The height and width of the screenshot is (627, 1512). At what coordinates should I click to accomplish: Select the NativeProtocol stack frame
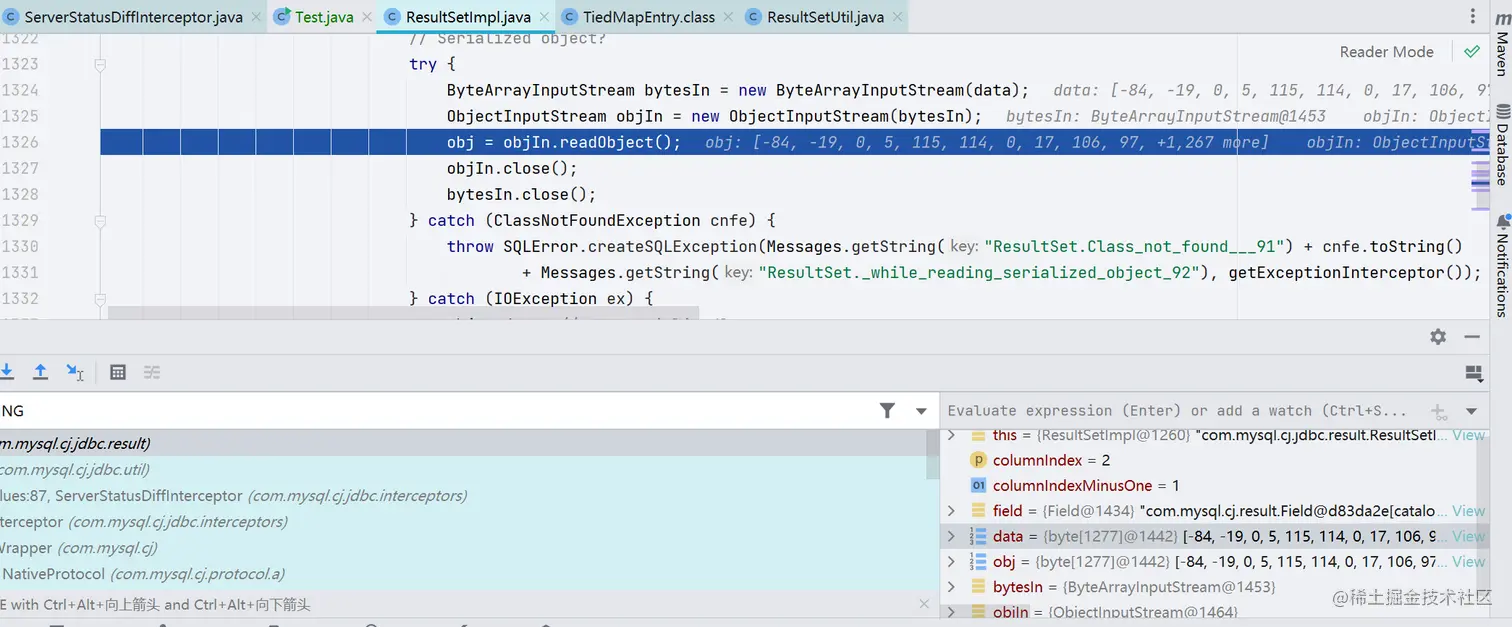tap(463, 574)
